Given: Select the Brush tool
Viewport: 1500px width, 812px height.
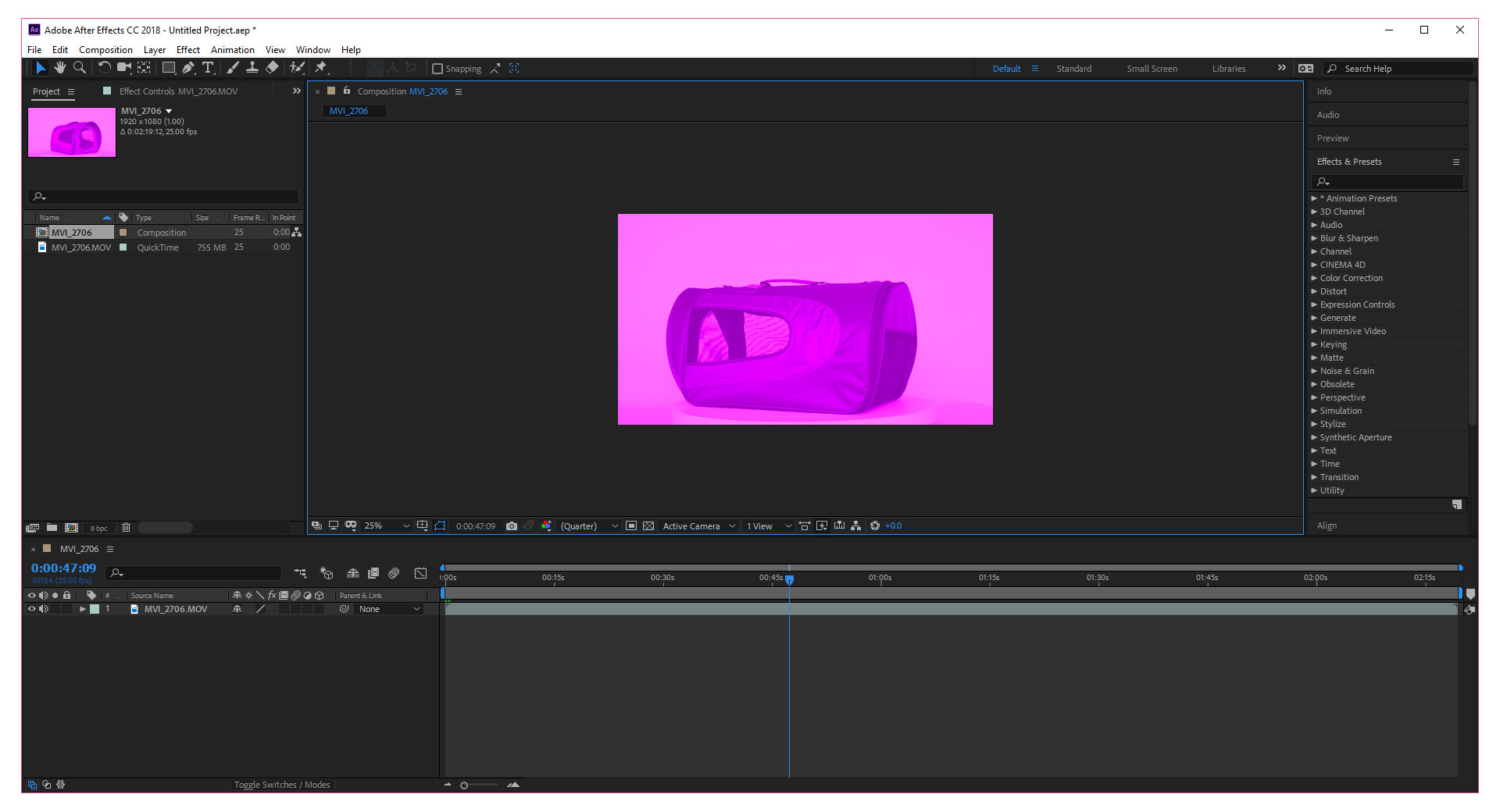Looking at the screenshot, I should tap(233, 68).
